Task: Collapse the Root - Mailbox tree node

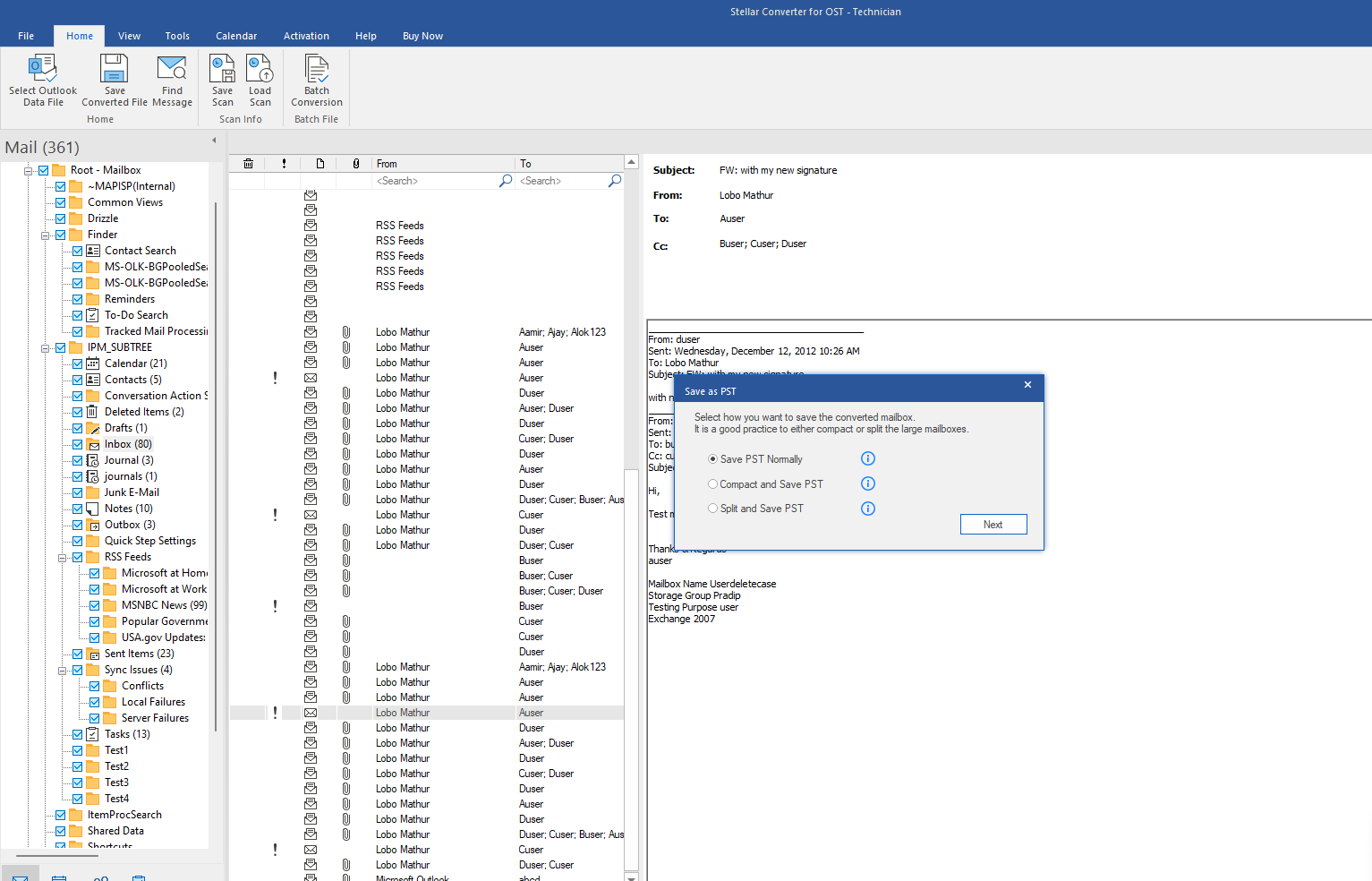Action: pos(28,170)
